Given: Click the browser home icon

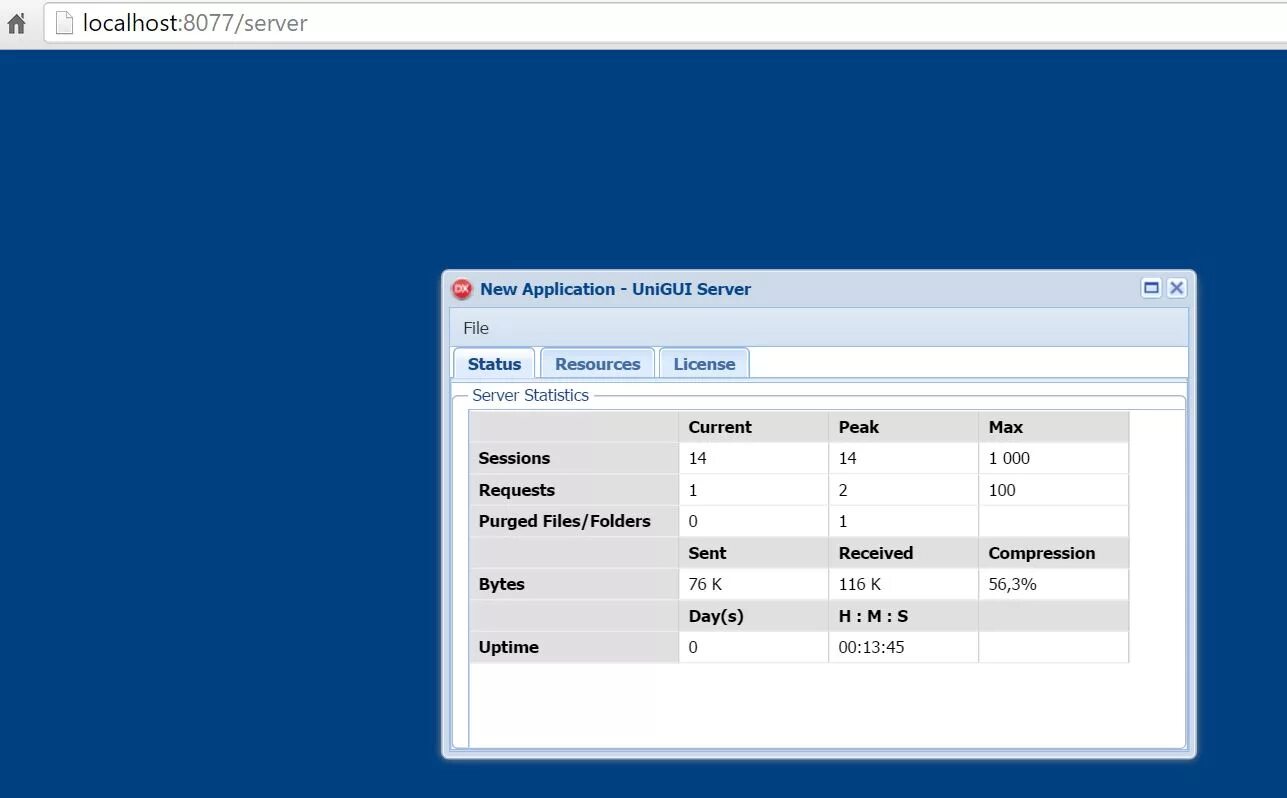Looking at the screenshot, I should tap(16, 23).
